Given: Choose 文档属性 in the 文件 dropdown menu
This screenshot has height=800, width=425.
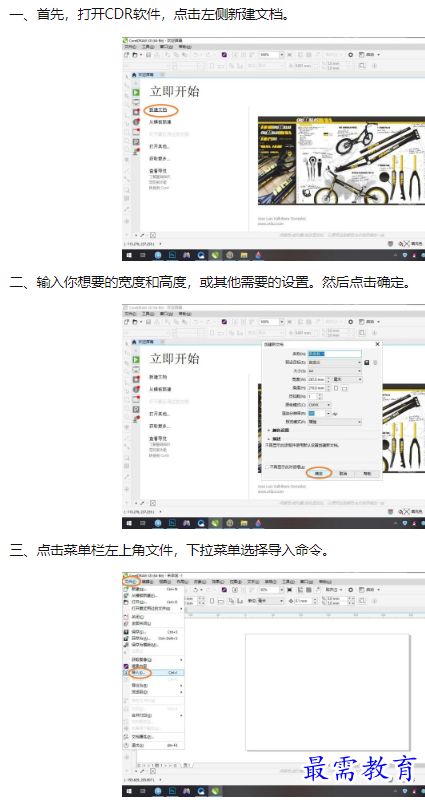Looking at the screenshot, I should 154,737.
